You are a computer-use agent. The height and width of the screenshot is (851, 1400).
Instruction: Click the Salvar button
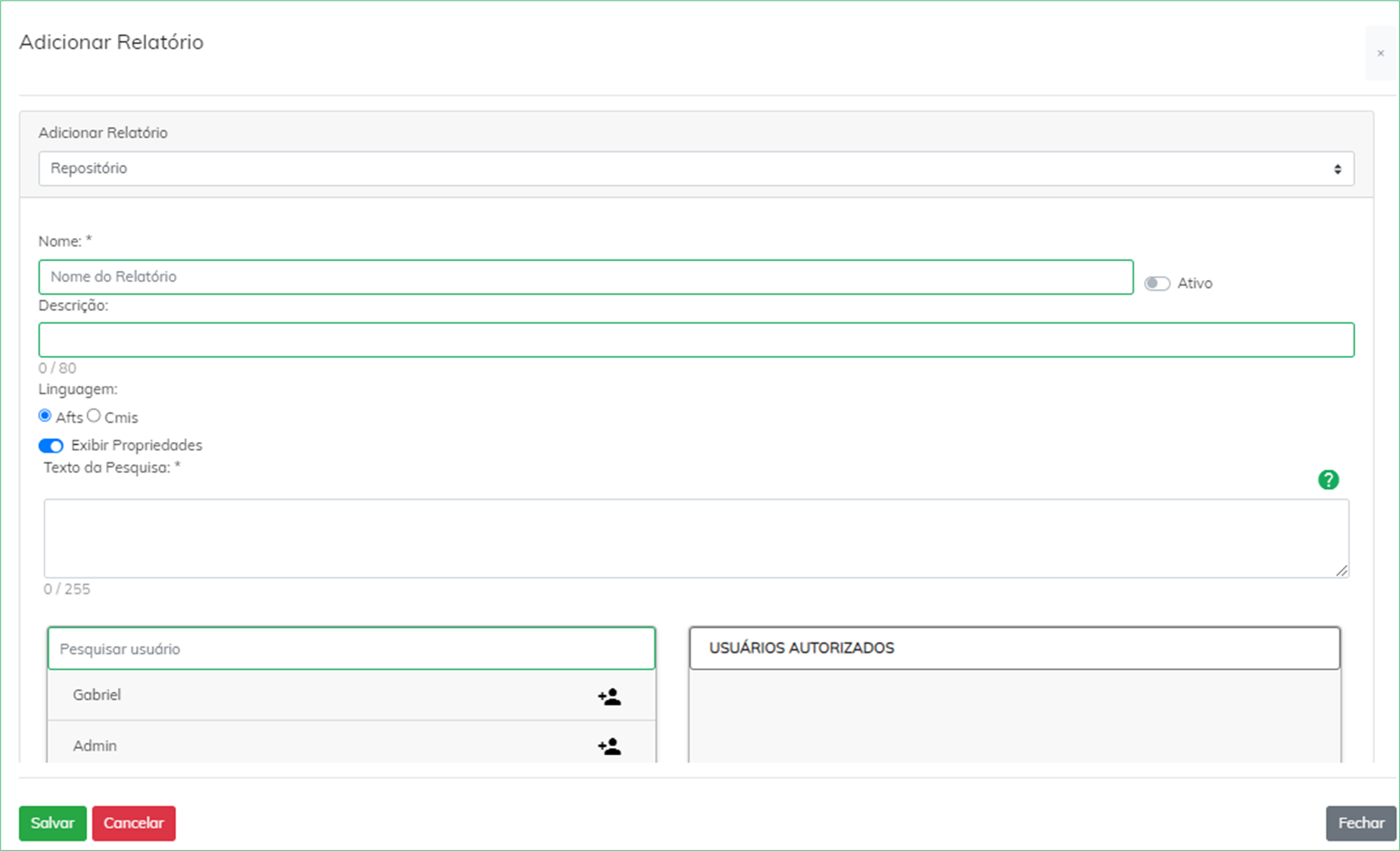tap(52, 823)
